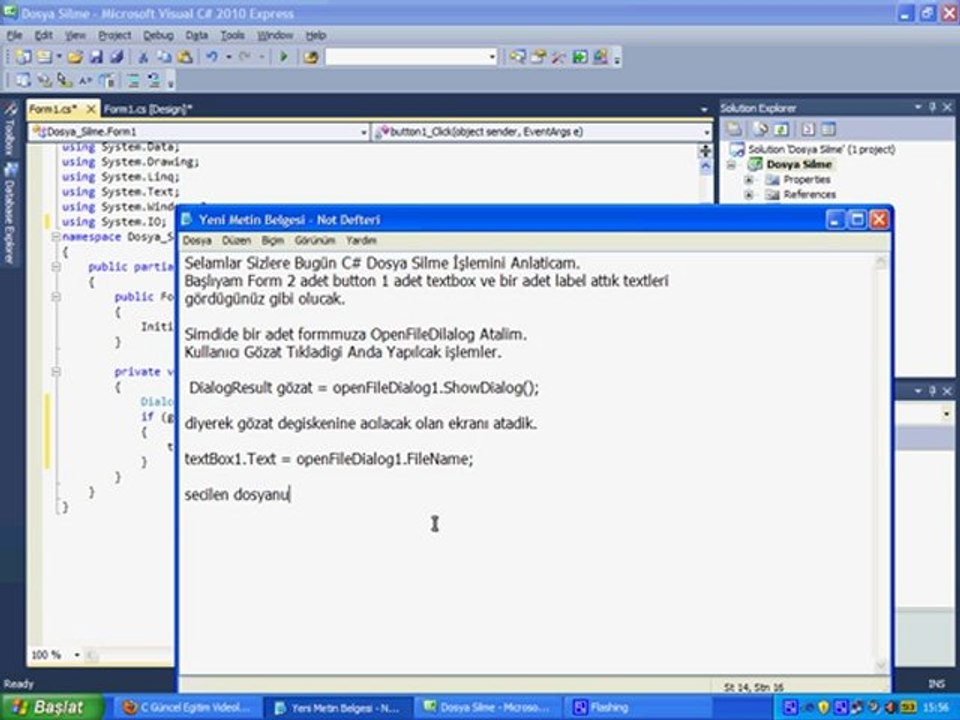This screenshot has width=960, height=720.
Task: Click Solution Explorer Refresh icon
Action: tap(781, 129)
